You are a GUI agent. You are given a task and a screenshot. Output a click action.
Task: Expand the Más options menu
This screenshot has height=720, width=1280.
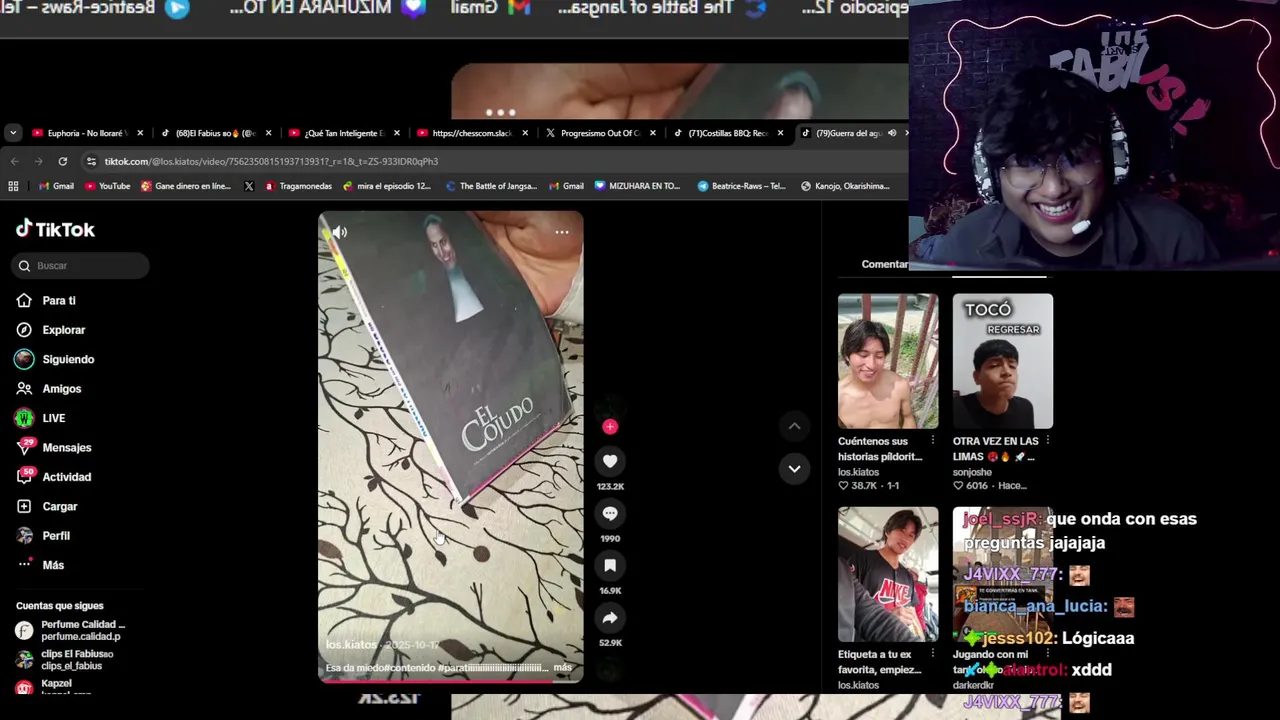53,565
